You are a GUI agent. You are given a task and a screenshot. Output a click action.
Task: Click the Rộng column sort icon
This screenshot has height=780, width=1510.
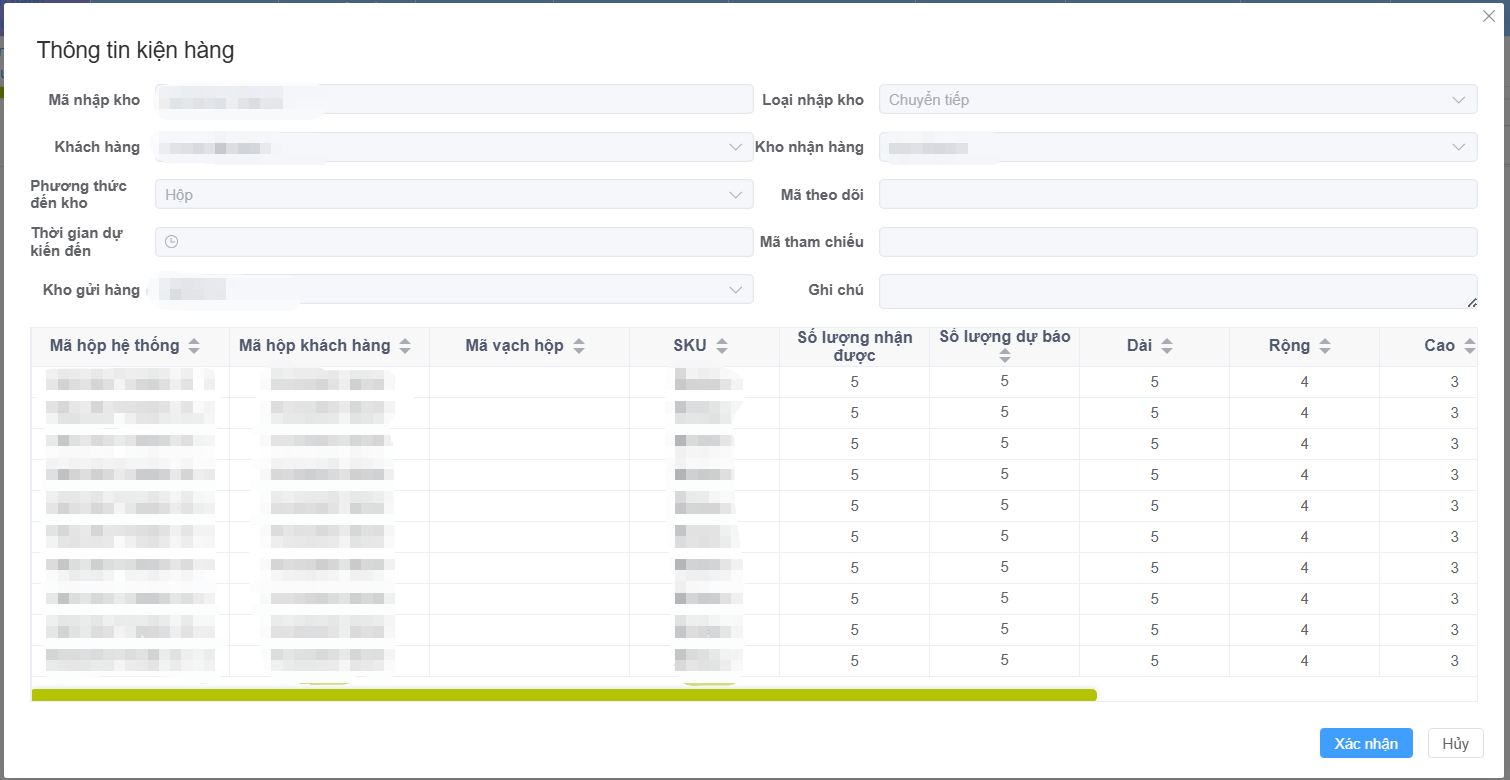coord(1325,346)
